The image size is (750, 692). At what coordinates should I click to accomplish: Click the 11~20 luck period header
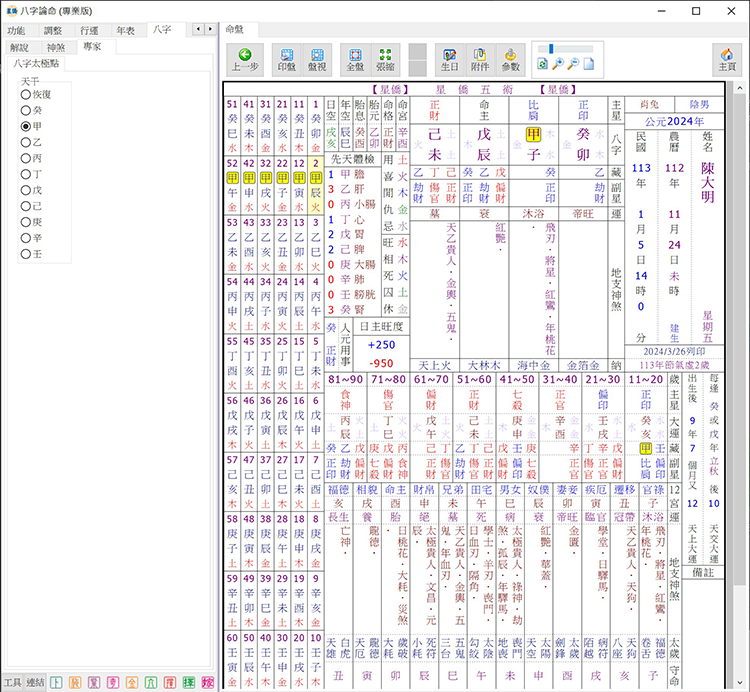click(646, 379)
